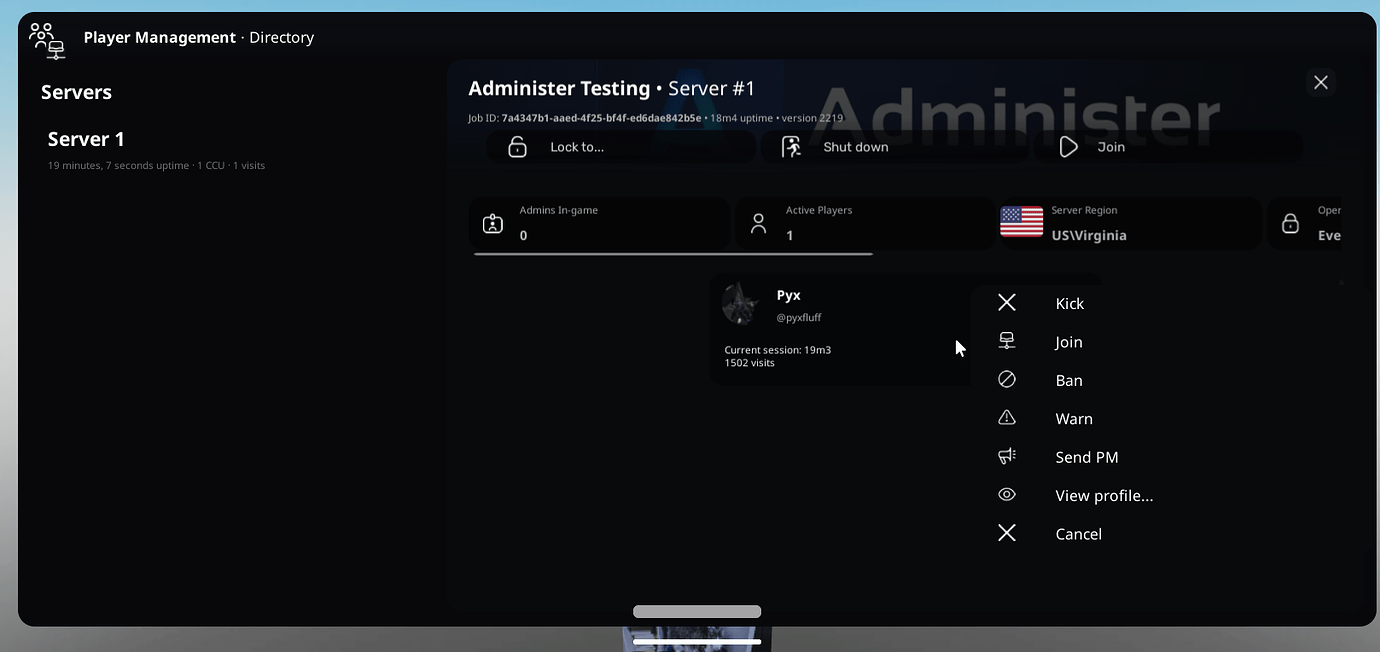Select Join from the player context menu
Screen dimensions: 1380x652
[1068, 341]
